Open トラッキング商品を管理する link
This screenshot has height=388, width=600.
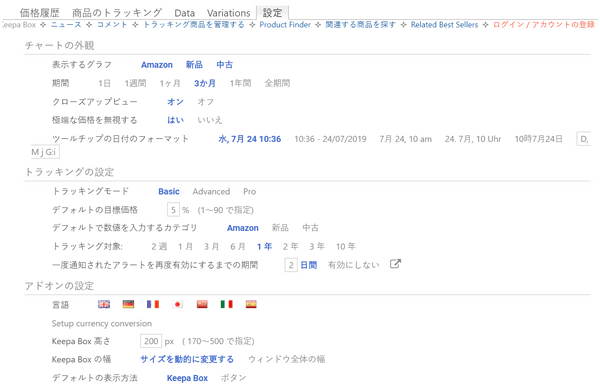pyautogui.click(x=194, y=24)
